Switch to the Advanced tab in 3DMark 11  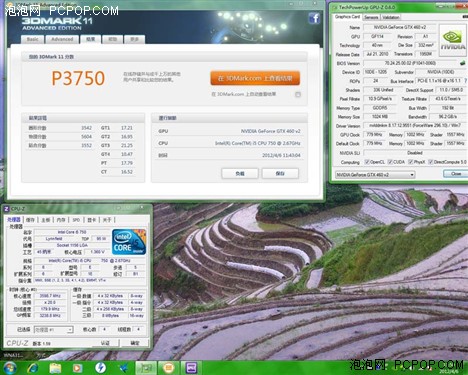(x=62, y=39)
